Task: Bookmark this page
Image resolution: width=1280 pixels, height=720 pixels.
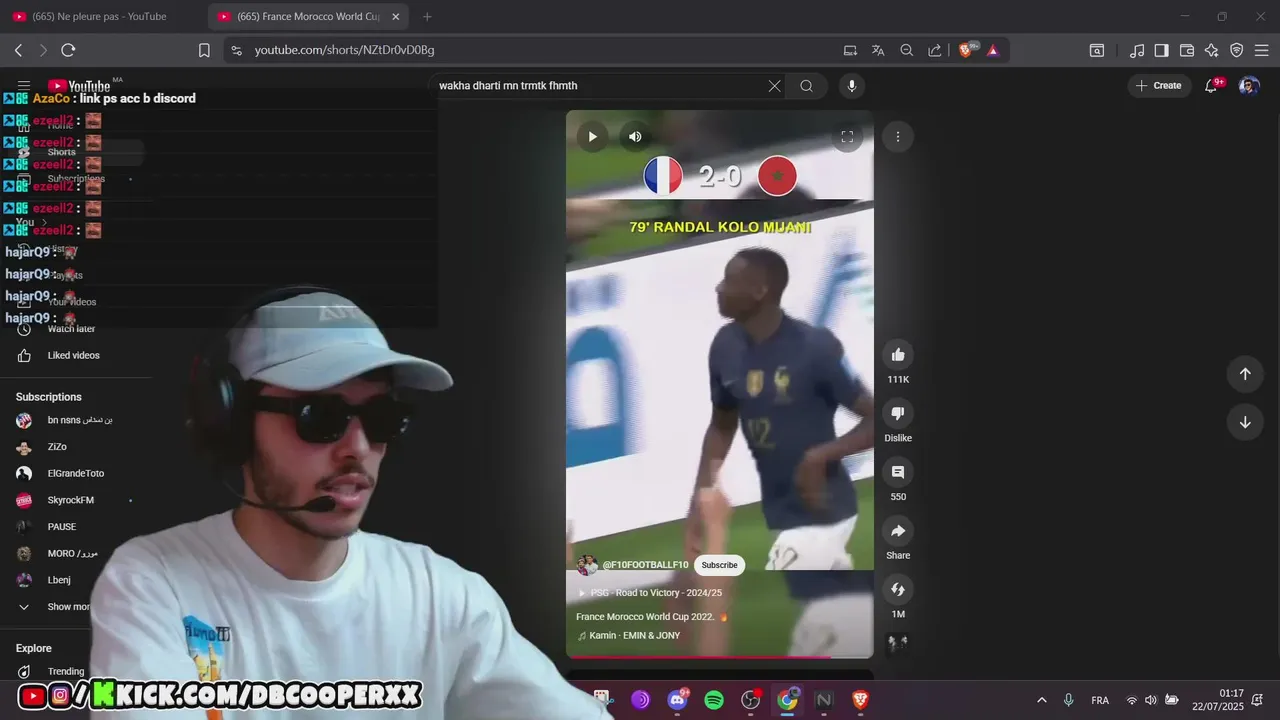Action: (x=204, y=50)
